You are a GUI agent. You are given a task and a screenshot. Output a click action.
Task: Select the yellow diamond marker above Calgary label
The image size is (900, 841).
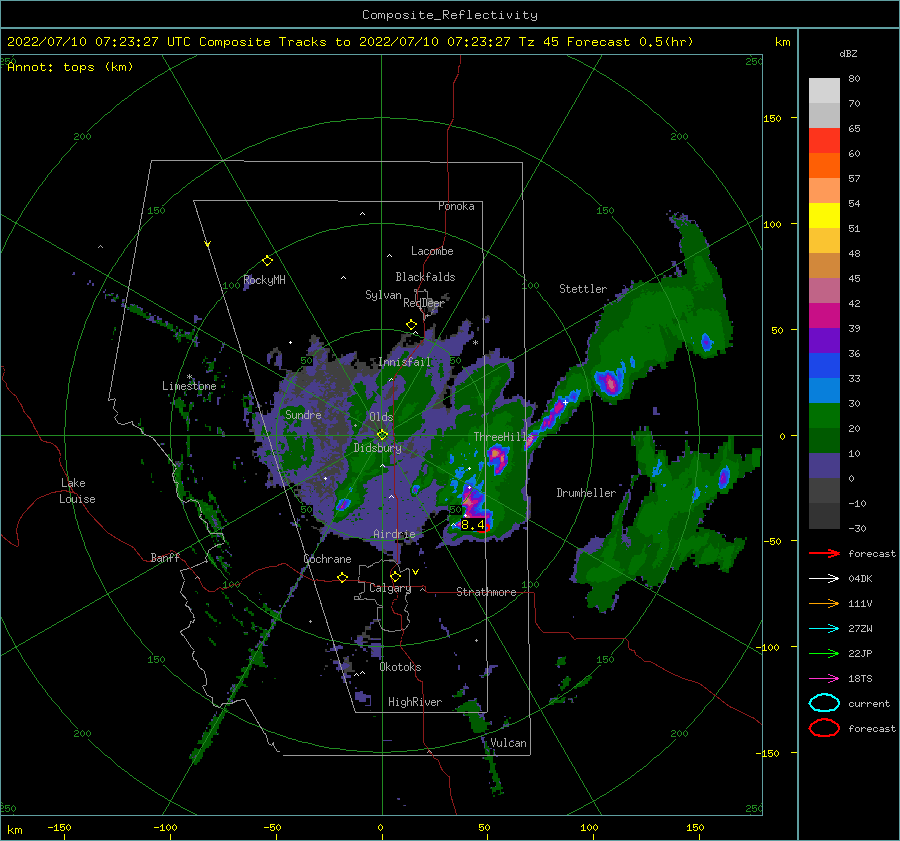pos(395,576)
